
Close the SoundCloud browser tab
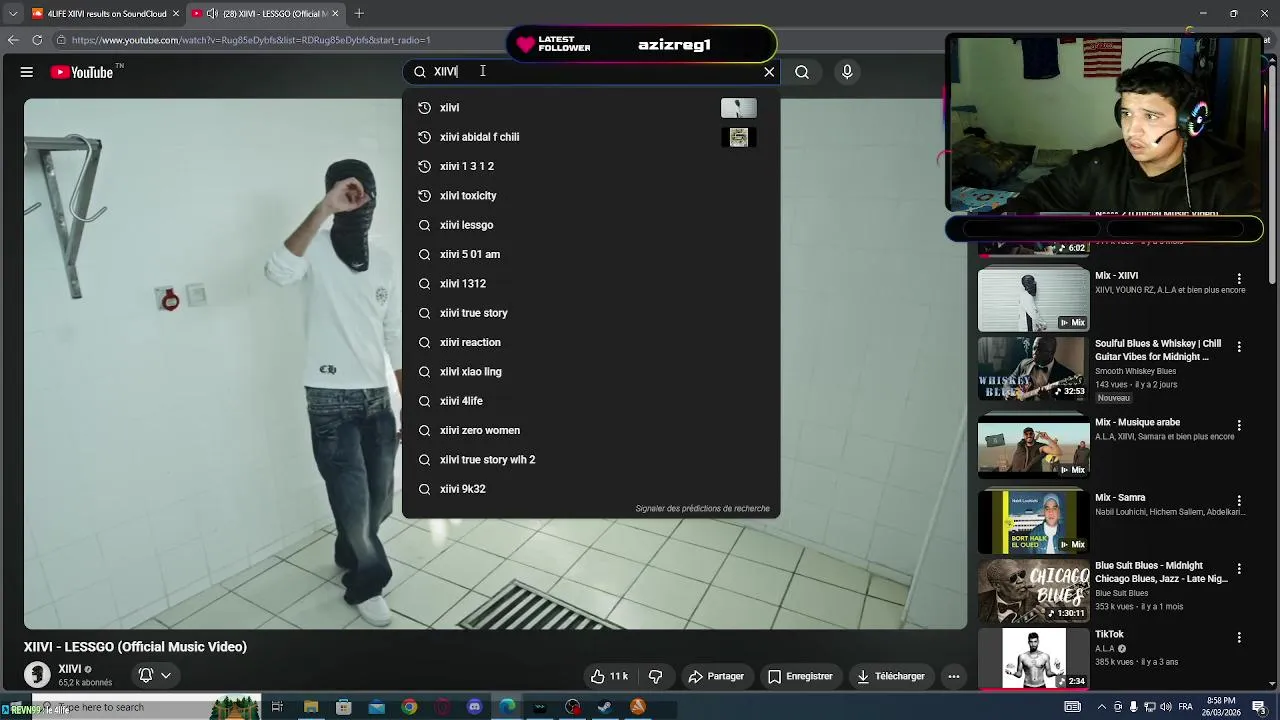[x=175, y=13]
